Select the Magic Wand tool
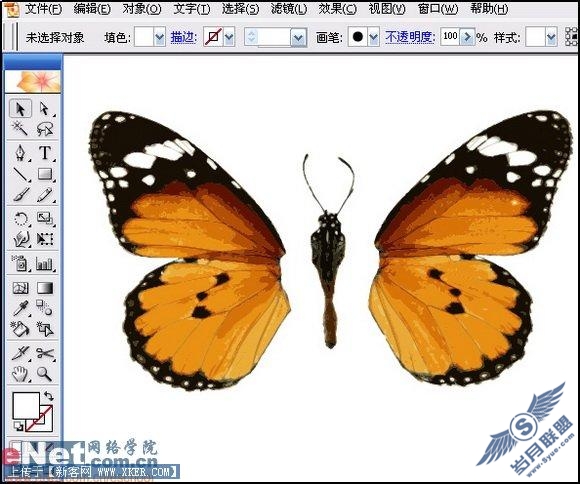Viewport: 580px width, 484px height. (x=20, y=129)
